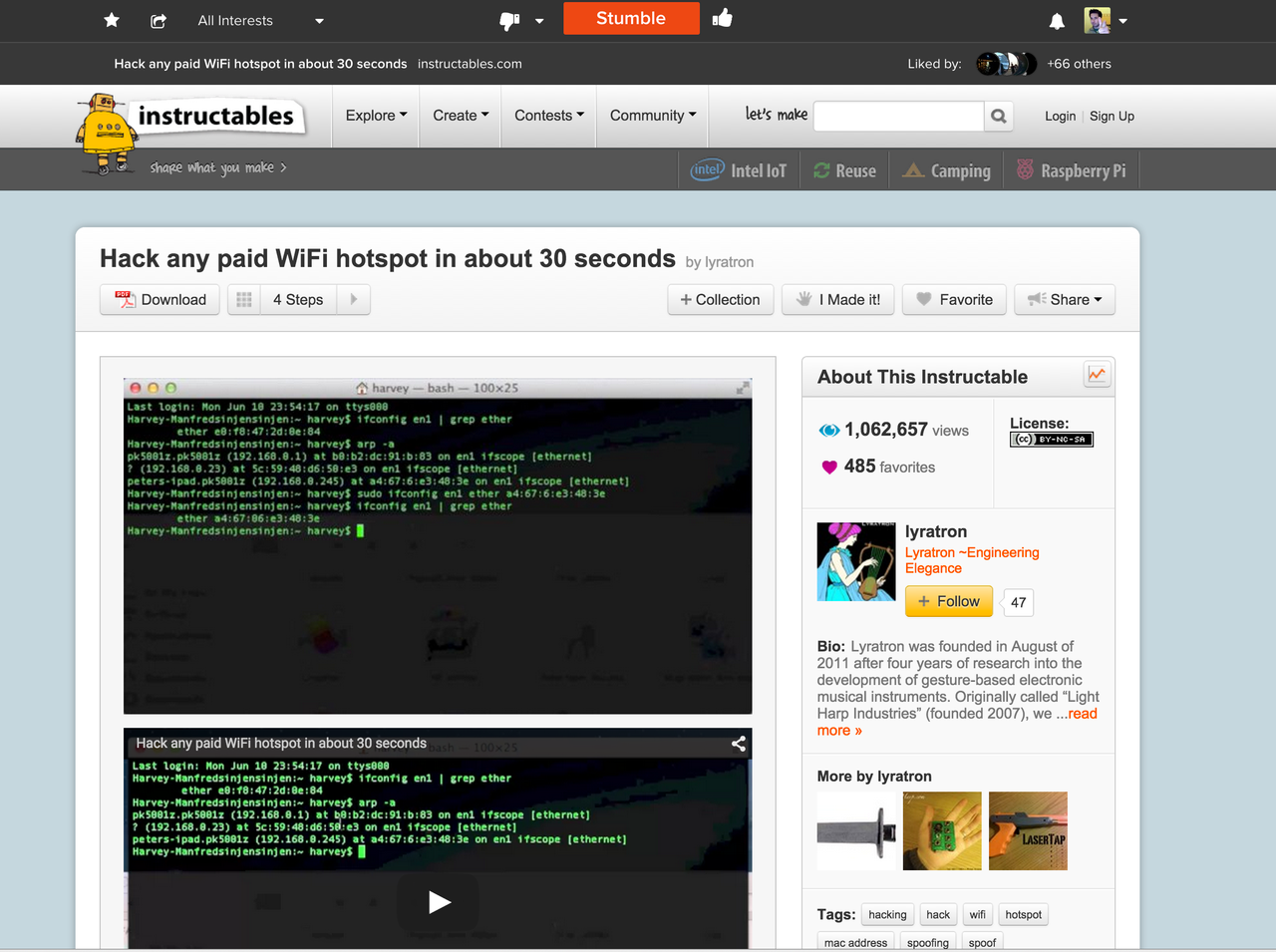Click the hack tag
This screenshot has width=1276, height=952.
(938, 915)
